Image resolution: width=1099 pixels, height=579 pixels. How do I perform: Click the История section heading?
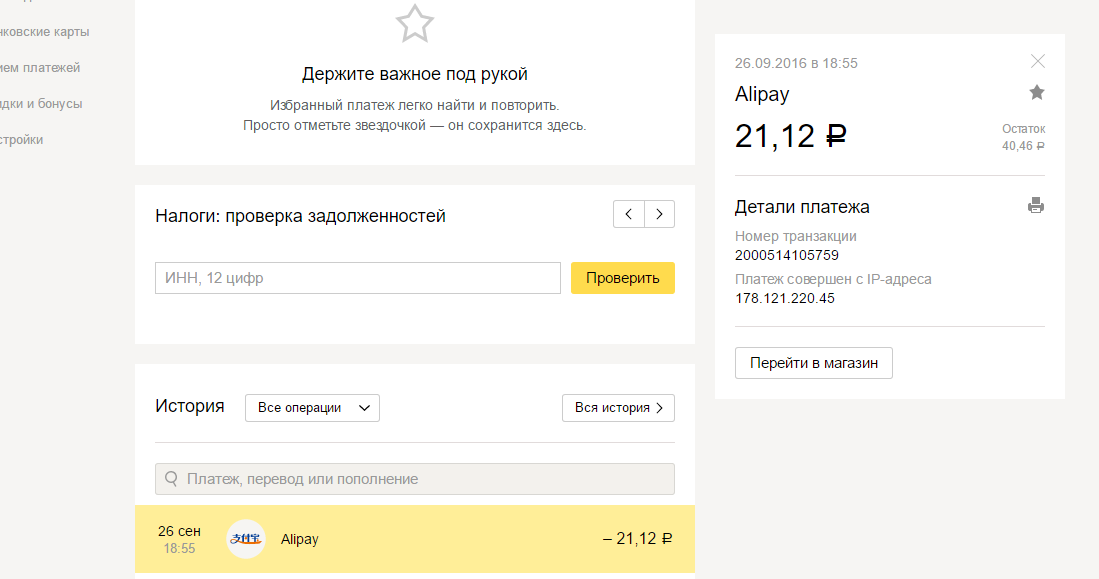pos(190,406)
